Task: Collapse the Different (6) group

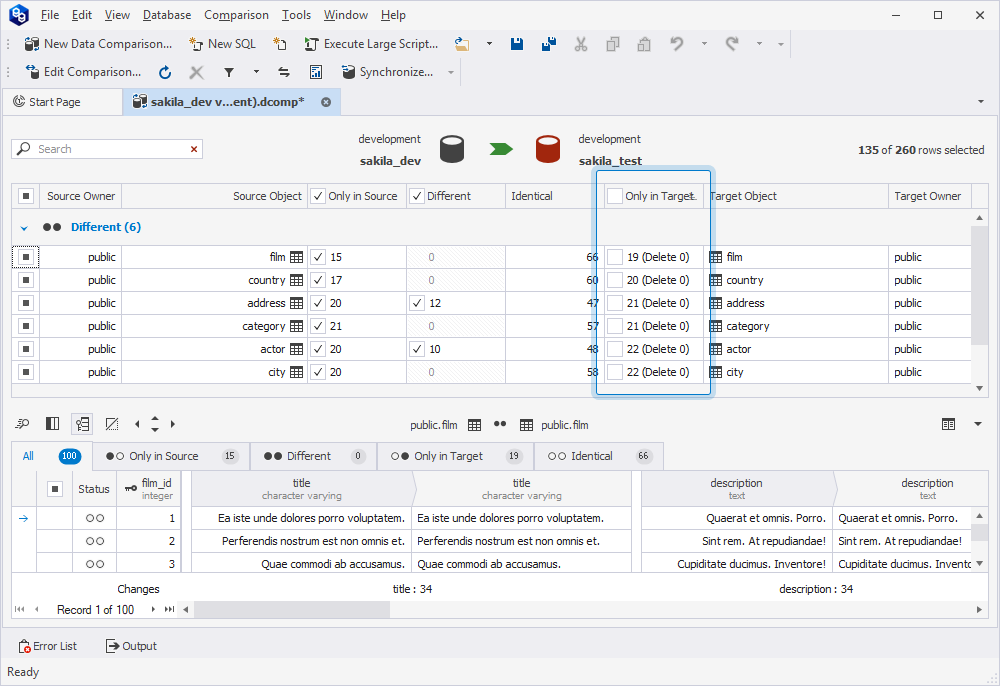Action: coord(24,228)
